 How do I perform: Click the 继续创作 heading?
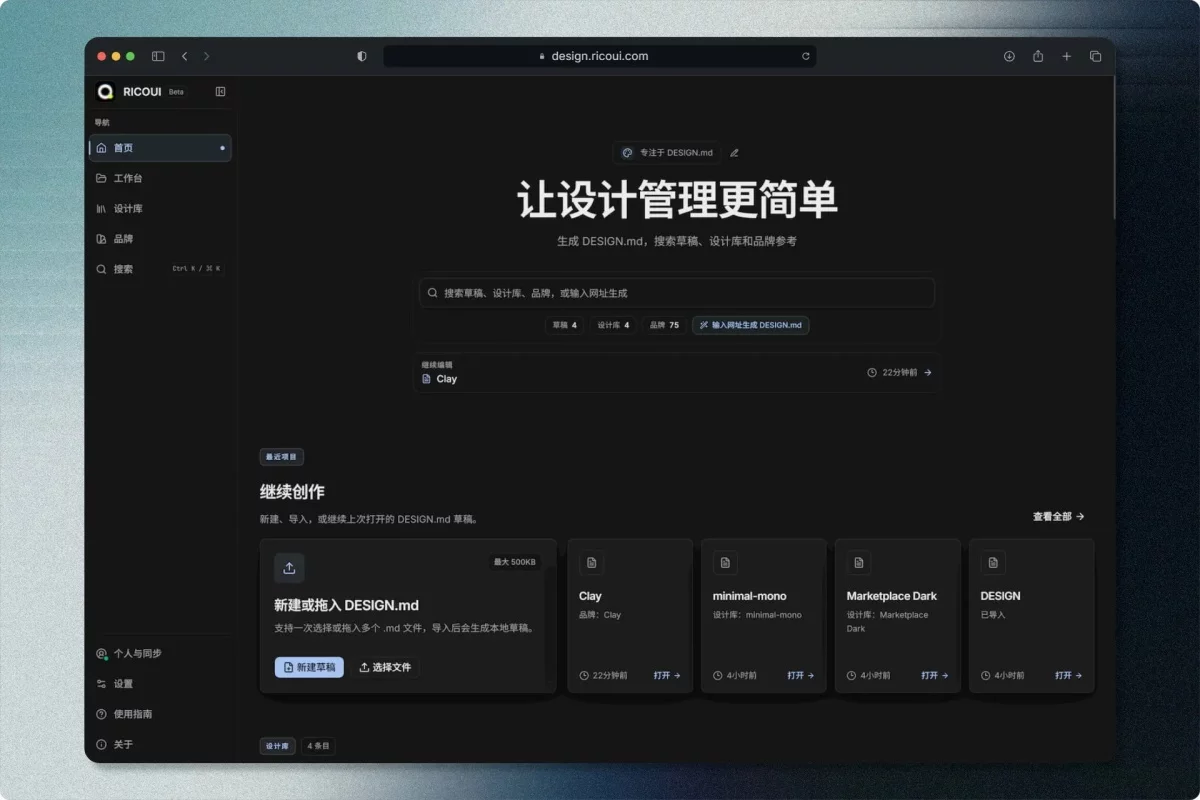(292, 492)
